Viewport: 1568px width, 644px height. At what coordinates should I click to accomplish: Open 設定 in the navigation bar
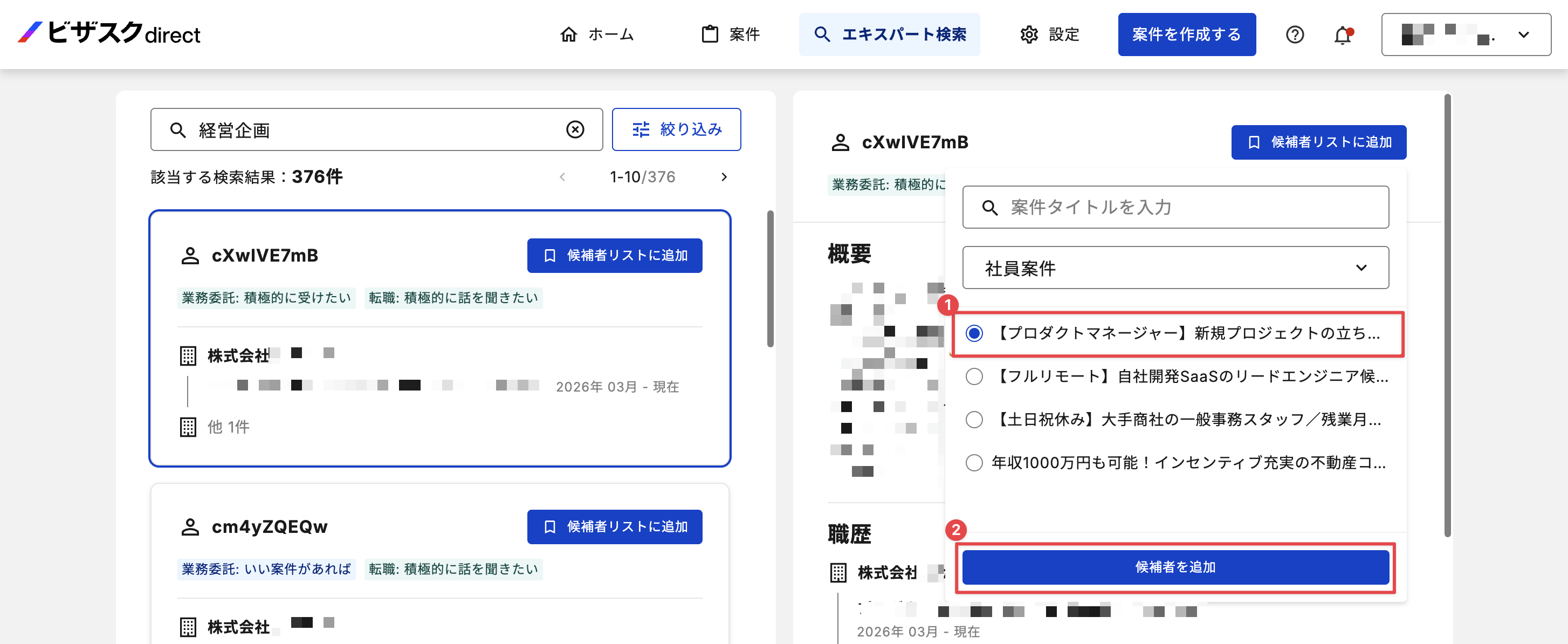[1049, 35]
